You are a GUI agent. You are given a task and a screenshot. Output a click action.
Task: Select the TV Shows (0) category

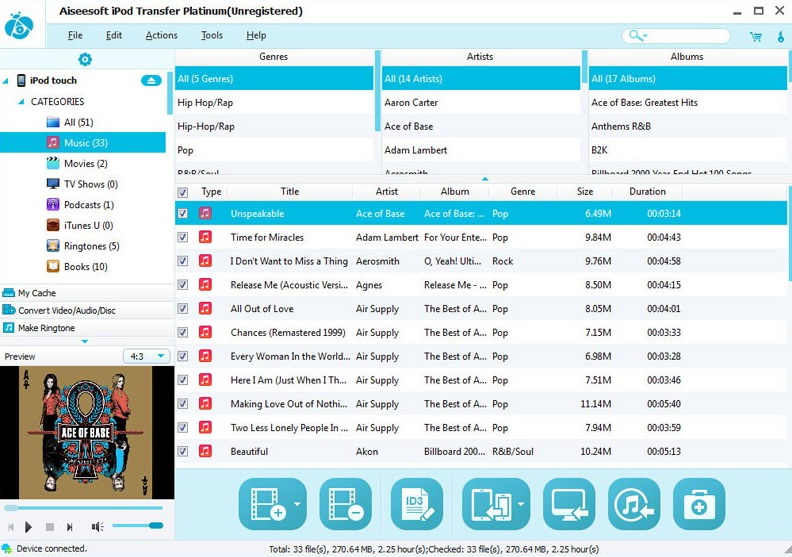[82, 184]
